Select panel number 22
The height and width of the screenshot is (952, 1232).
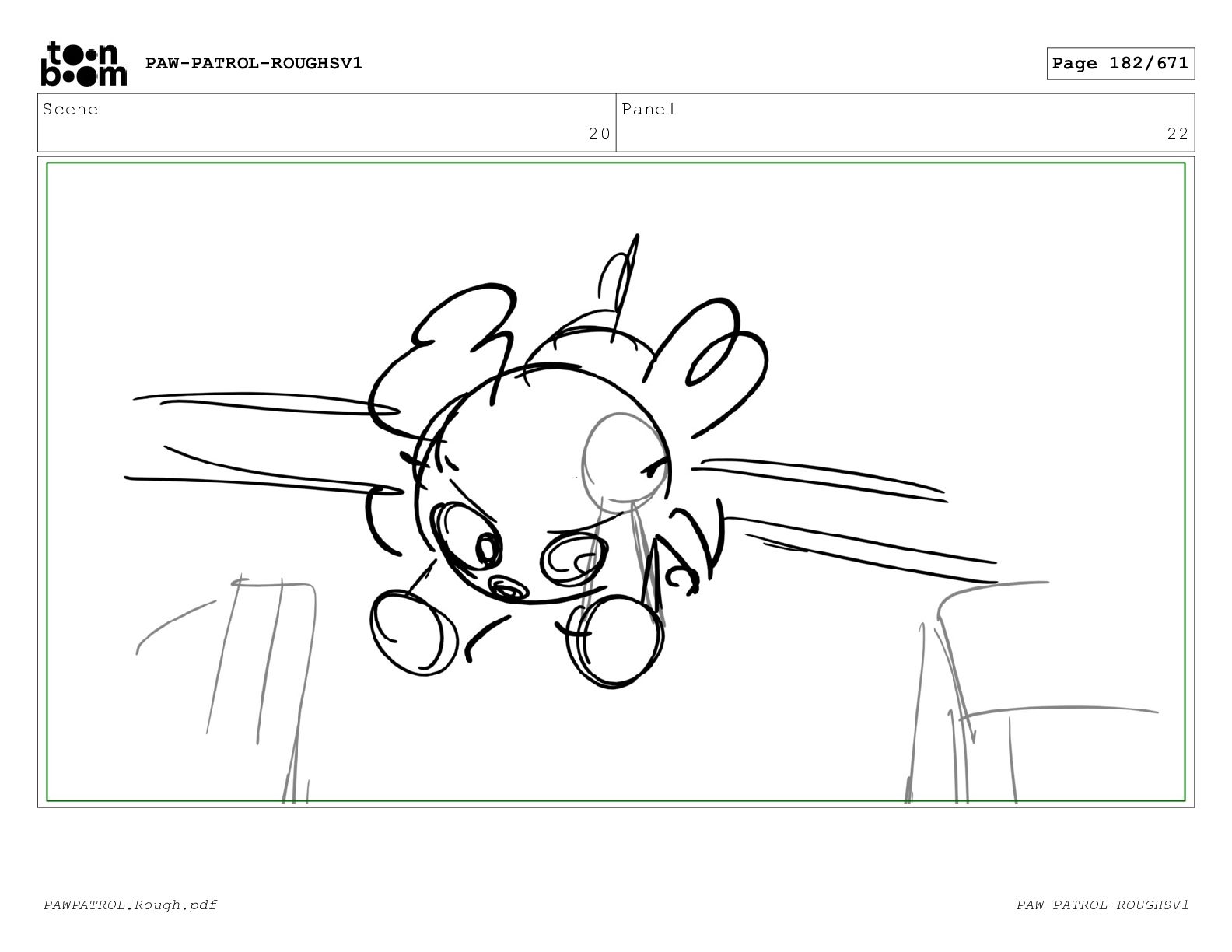coord(1178,135)
